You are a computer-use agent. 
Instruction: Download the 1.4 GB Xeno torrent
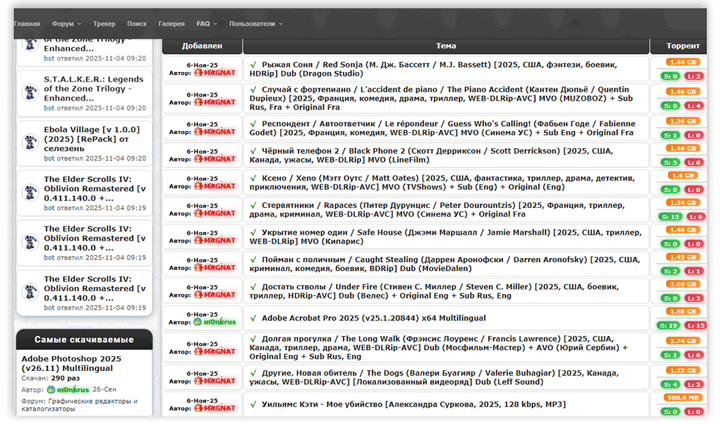coord(682,175)
